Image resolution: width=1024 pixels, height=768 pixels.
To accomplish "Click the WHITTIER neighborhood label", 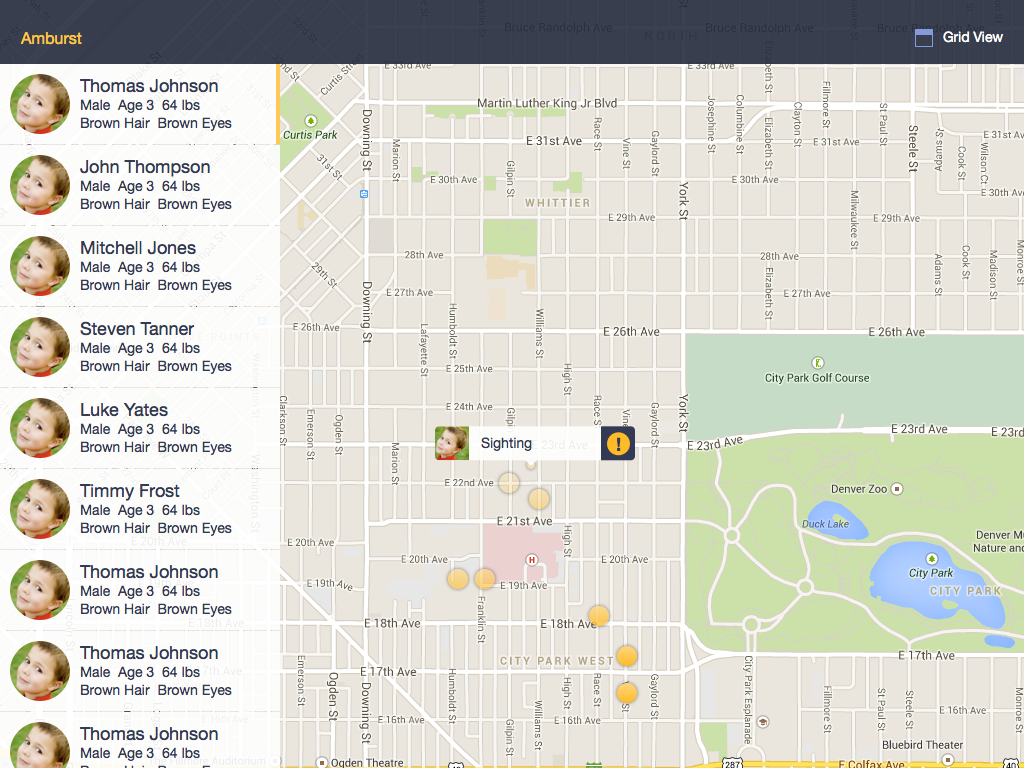I will pos(558,203).
